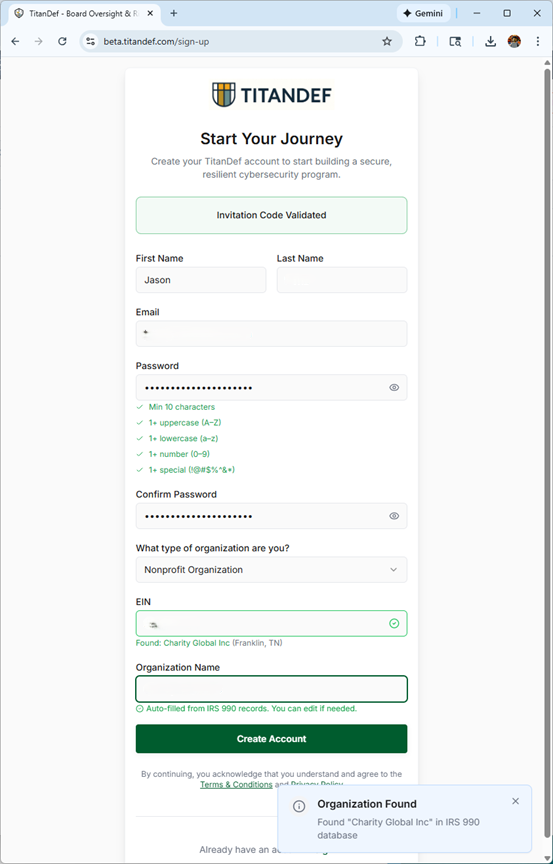The width and height of the screenshot is (553, 864).
Task: Click the Invitation Code Validated banner
Action: [x=272, y=215]
